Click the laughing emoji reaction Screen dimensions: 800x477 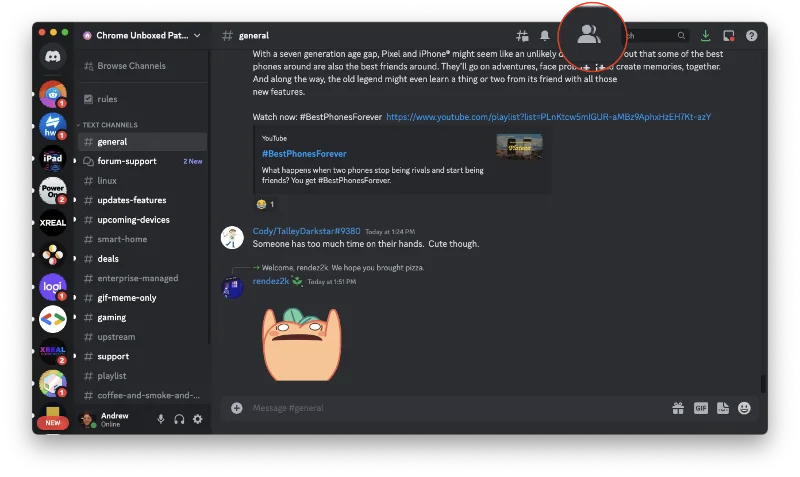[265, 204]
